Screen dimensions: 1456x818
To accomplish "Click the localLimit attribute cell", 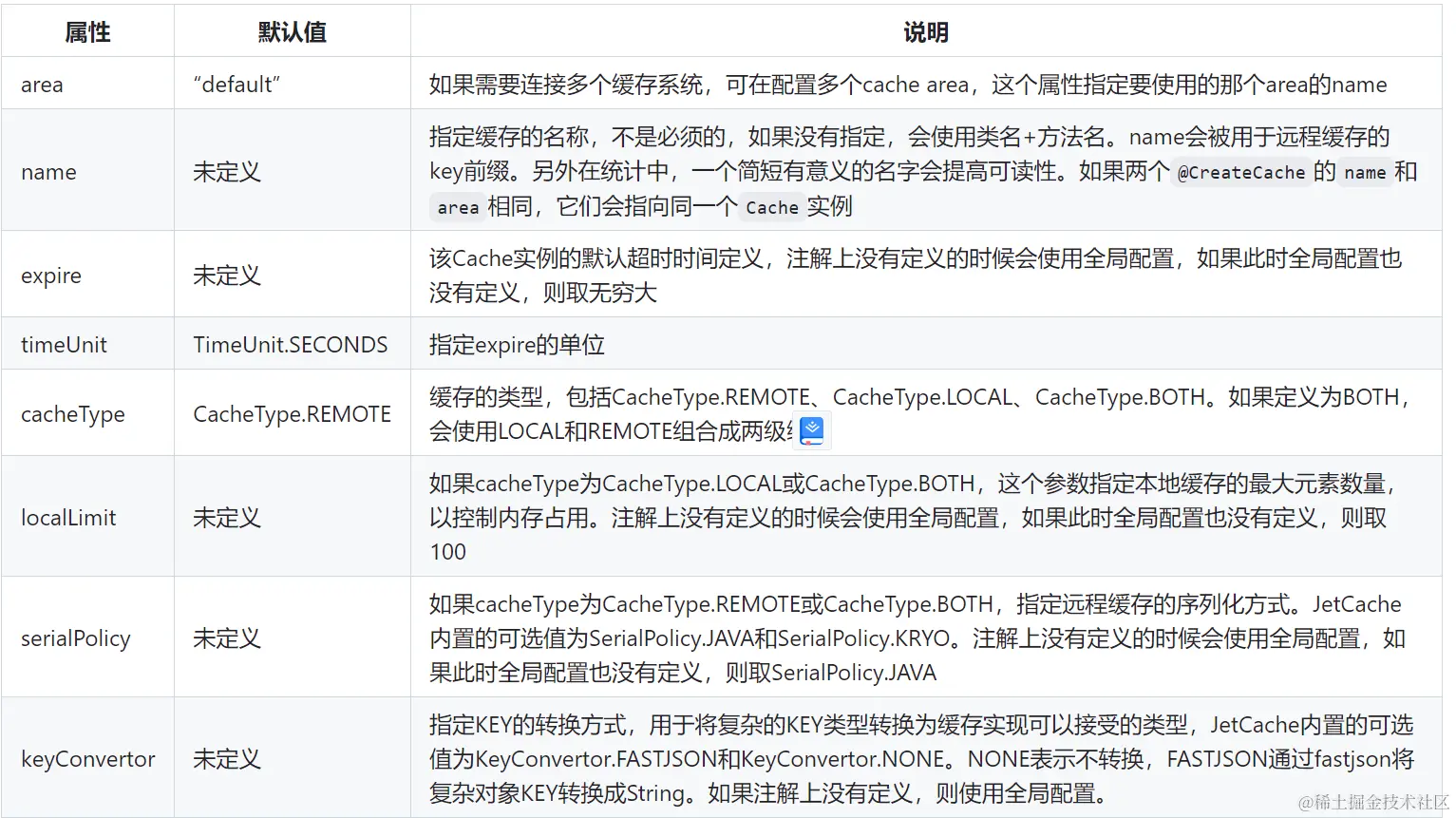I will [67, 517].
